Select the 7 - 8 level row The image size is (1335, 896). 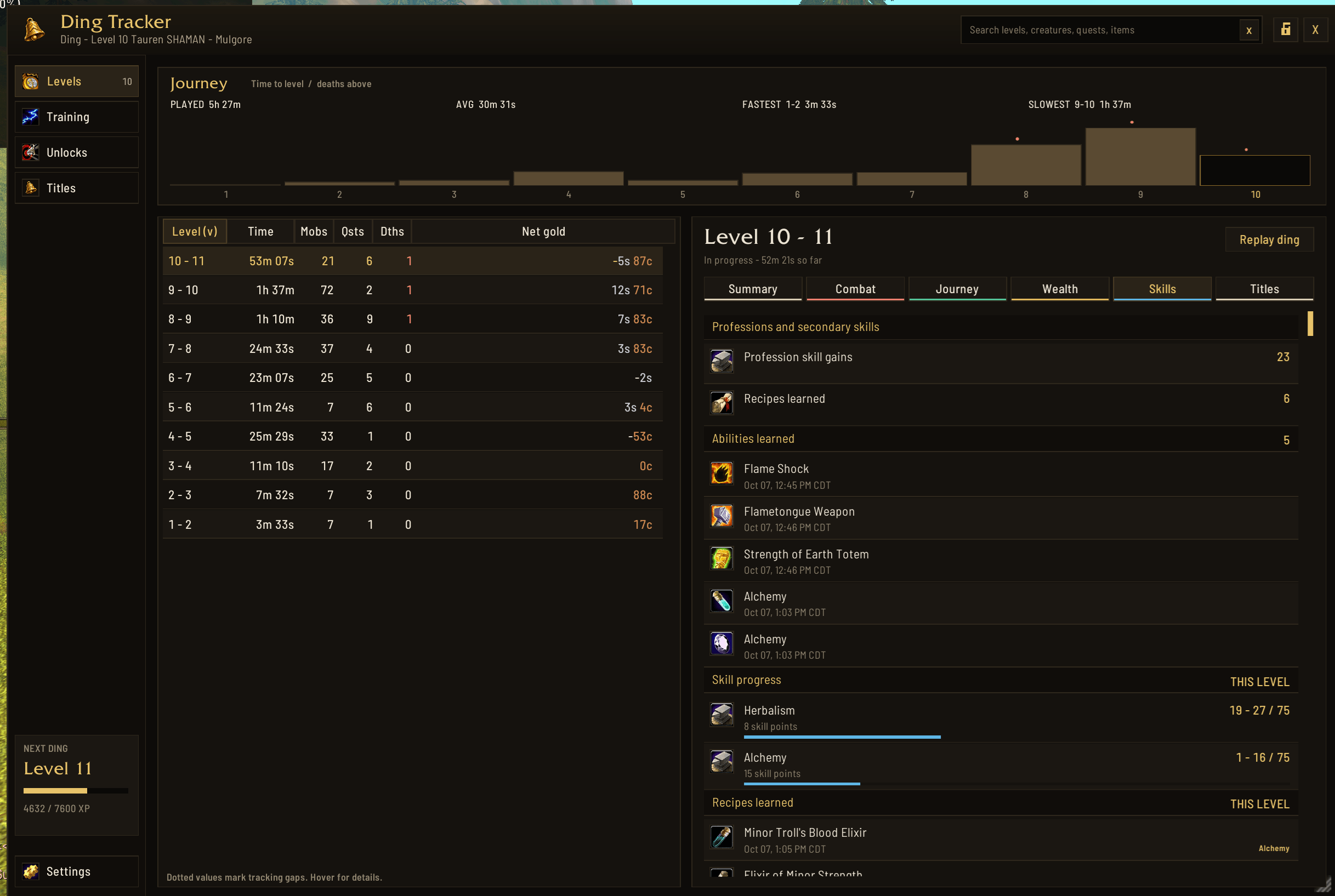click(413, 349)
